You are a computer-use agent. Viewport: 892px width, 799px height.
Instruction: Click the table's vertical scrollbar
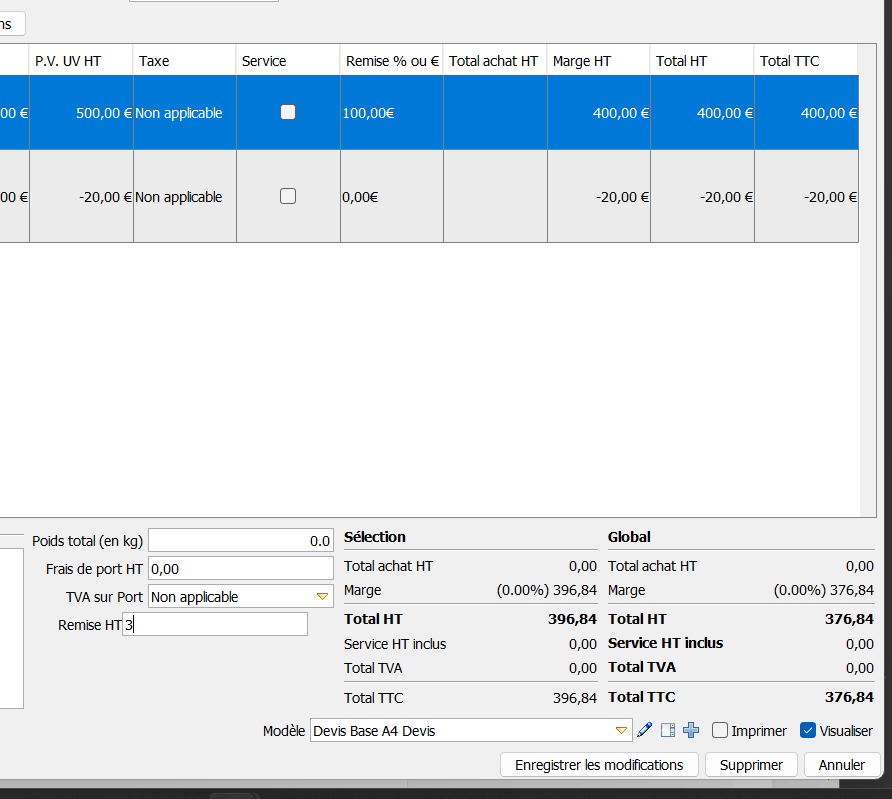coord(868,280)
